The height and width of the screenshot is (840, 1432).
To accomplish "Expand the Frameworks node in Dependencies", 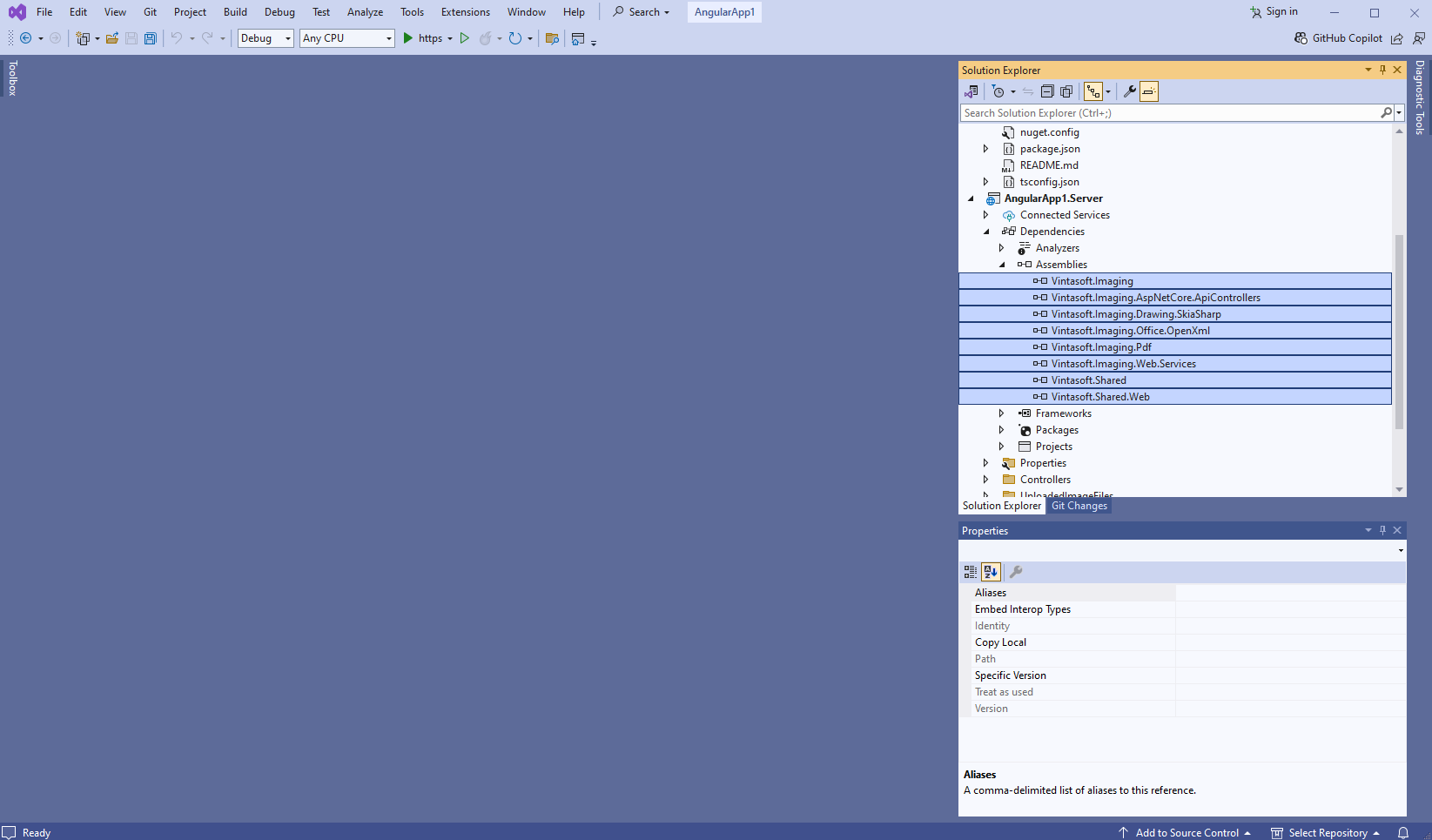I will 1001,413.
